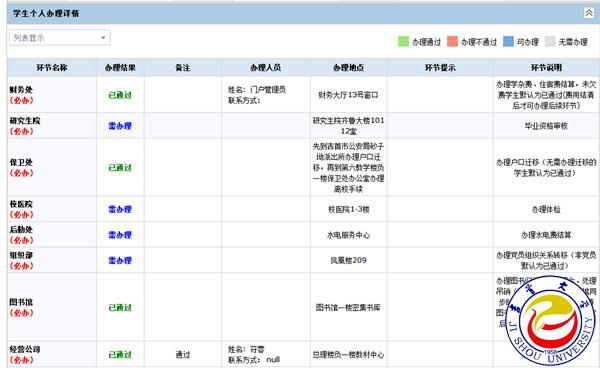Click the 办理水电费结算 description cell
This screenshot has height=368, width=600.
click(546, 235)
